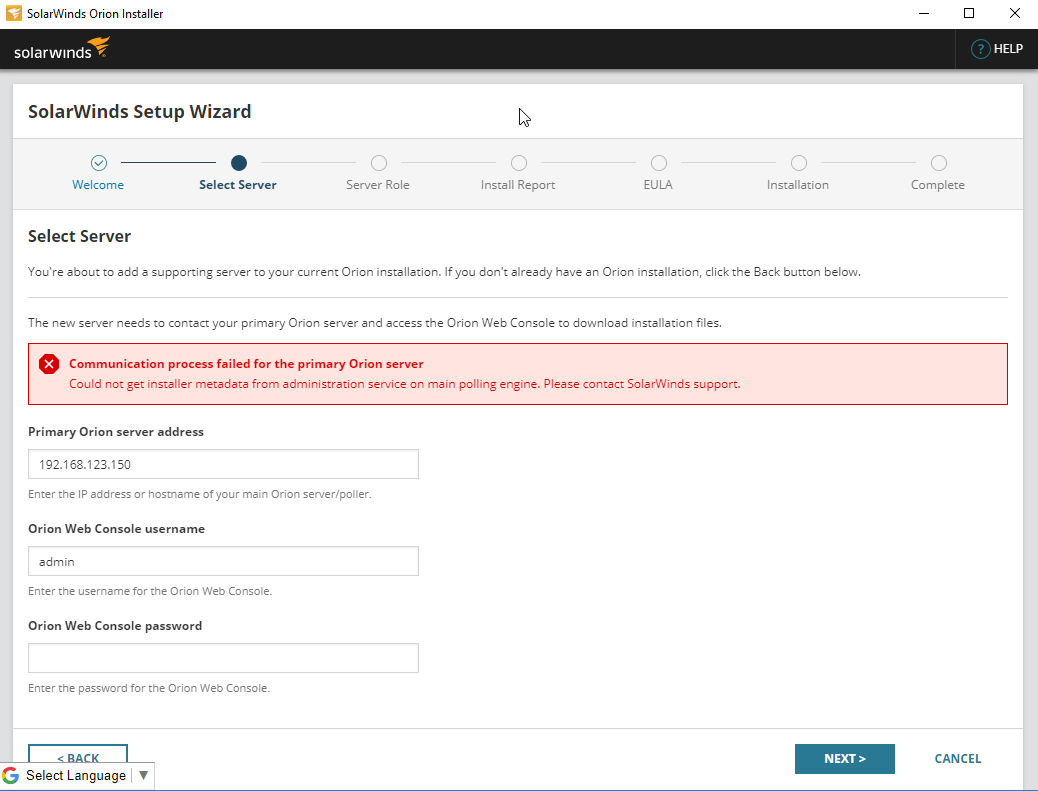The image size is (1038, 791).
Task: Click the 'Enter the username for' hint
Action: pyautogui.click(x=150, y=591)
